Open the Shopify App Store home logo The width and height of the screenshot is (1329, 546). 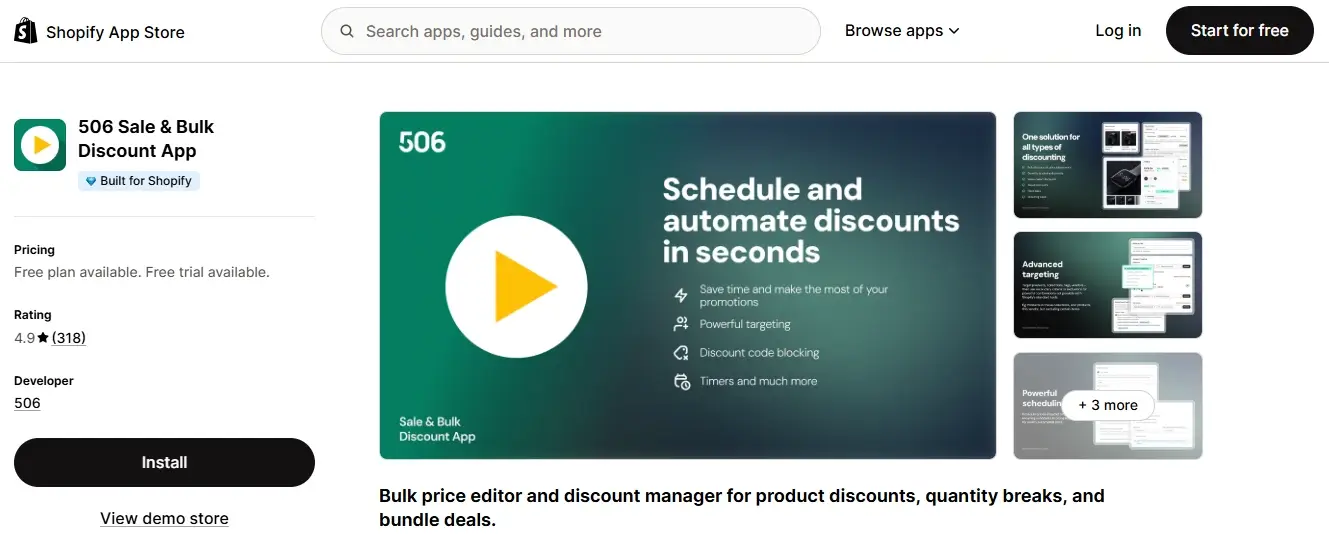pos(99,31)
